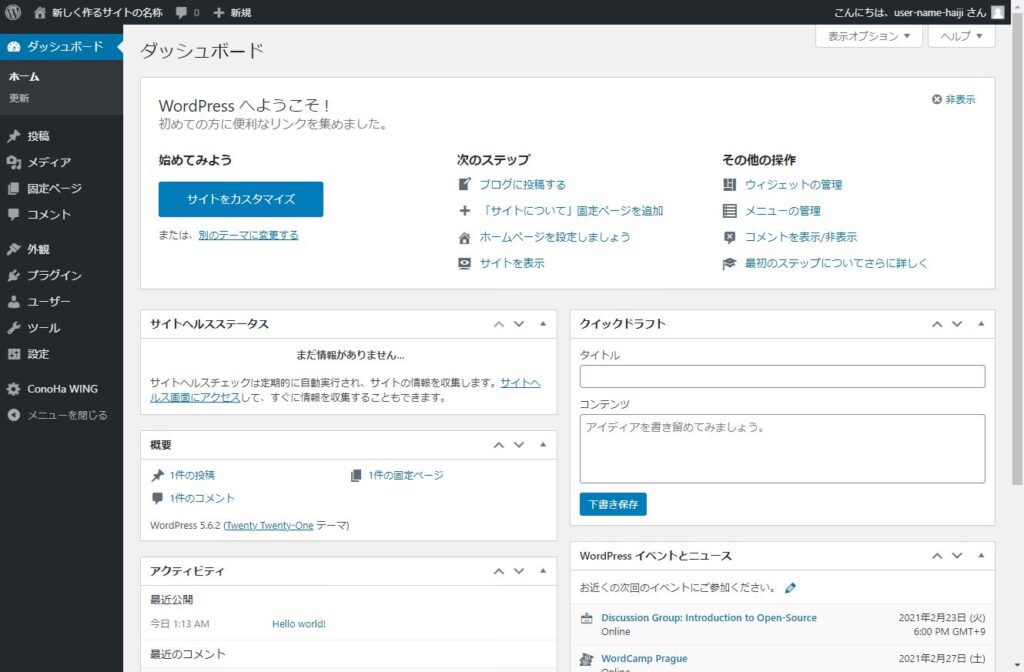Click the サイトをカスタマイズ button
1024x672 pixels.
tap(240, 199)
